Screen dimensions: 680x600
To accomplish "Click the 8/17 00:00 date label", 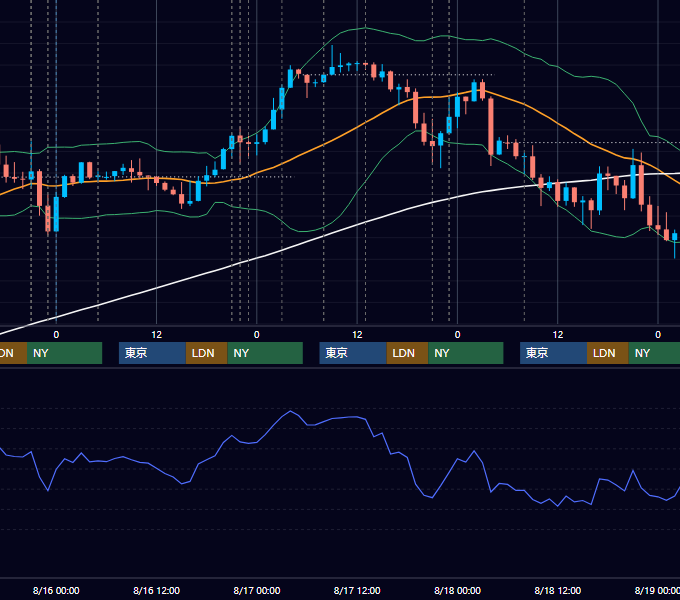I will (x=257, y=590).
